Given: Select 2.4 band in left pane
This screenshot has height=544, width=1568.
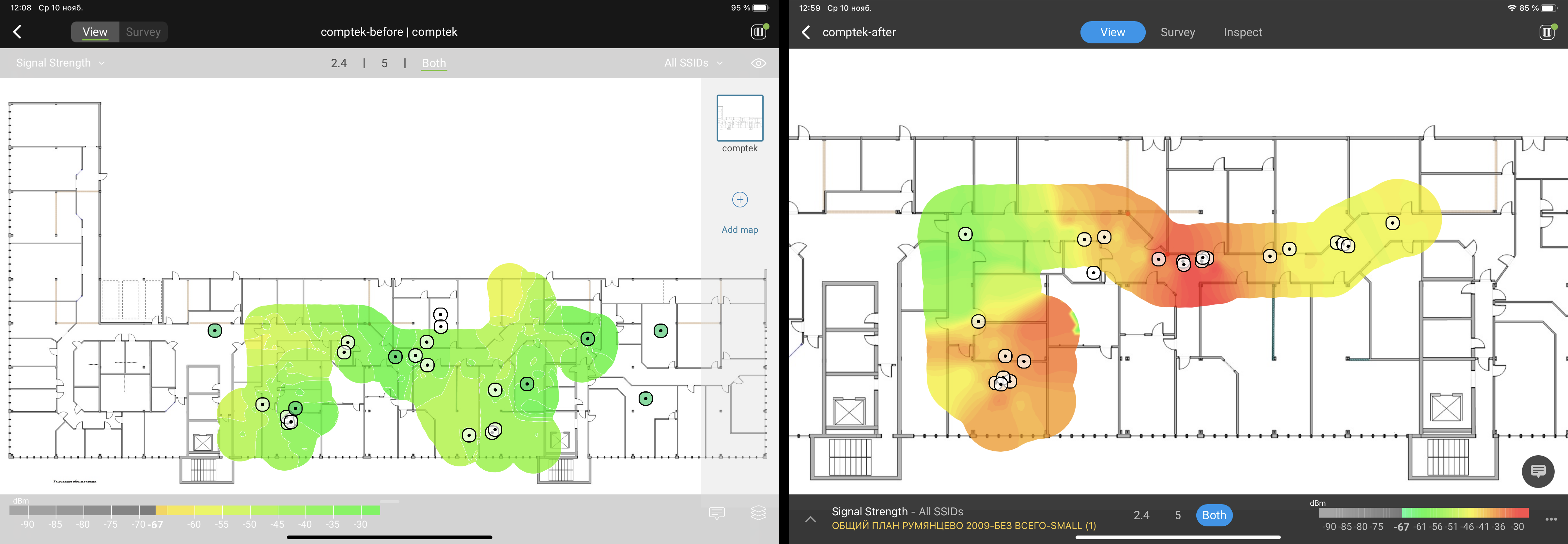Looking at the screenshot, I should (x=339, y=63).
